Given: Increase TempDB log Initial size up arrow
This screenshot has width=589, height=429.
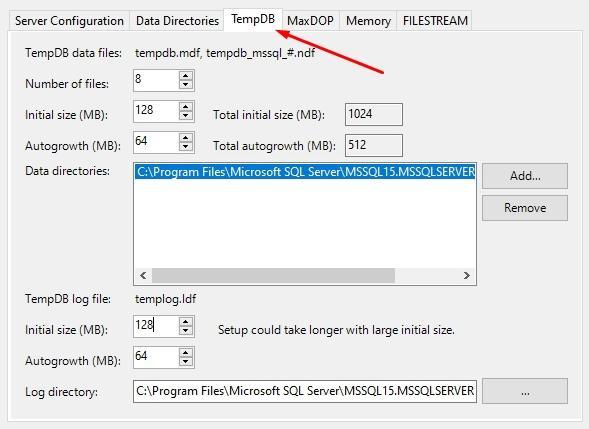Looking at the screenshot, I should click(x=186, y=322).
